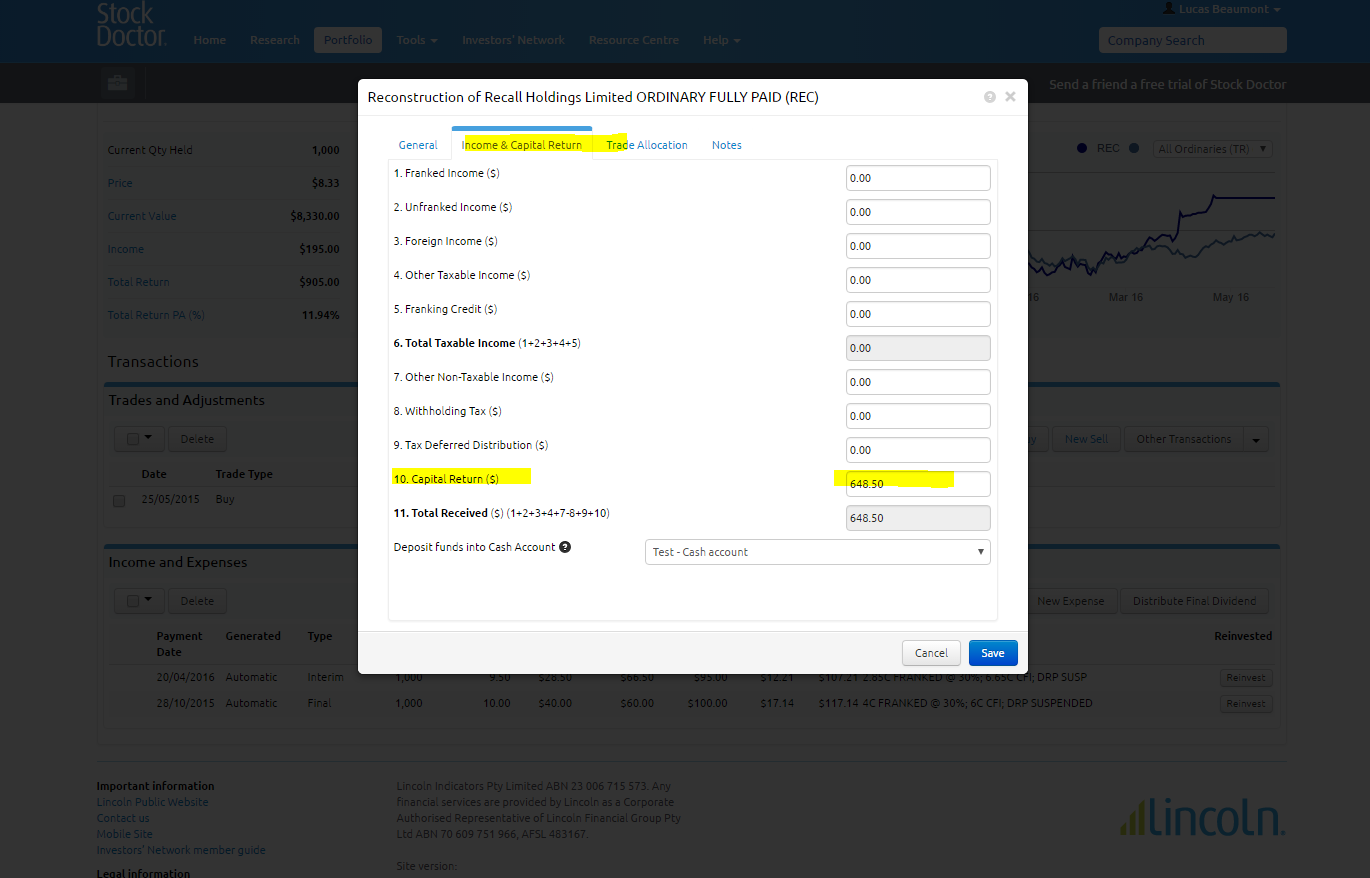Open Investors' Network page

tap(513, 40)
